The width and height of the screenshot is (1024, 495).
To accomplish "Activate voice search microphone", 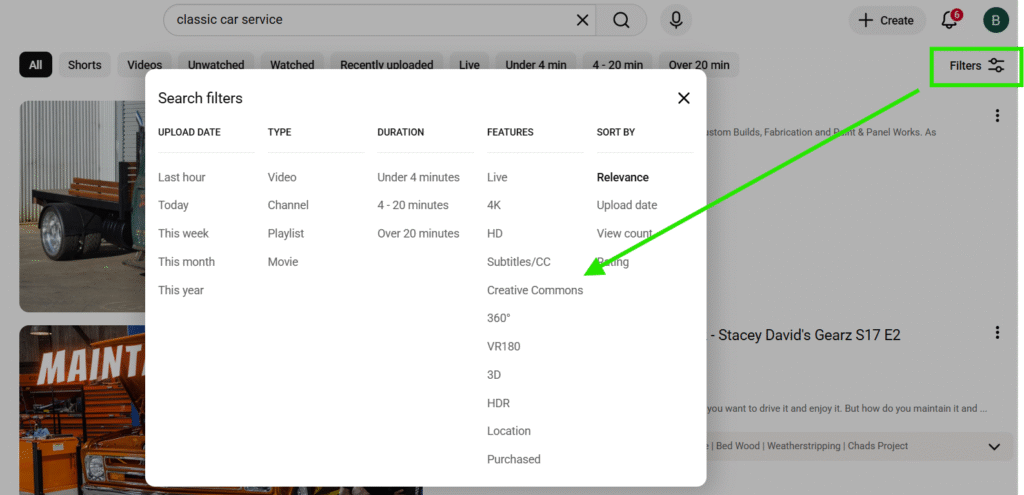I will pos(677,20).
